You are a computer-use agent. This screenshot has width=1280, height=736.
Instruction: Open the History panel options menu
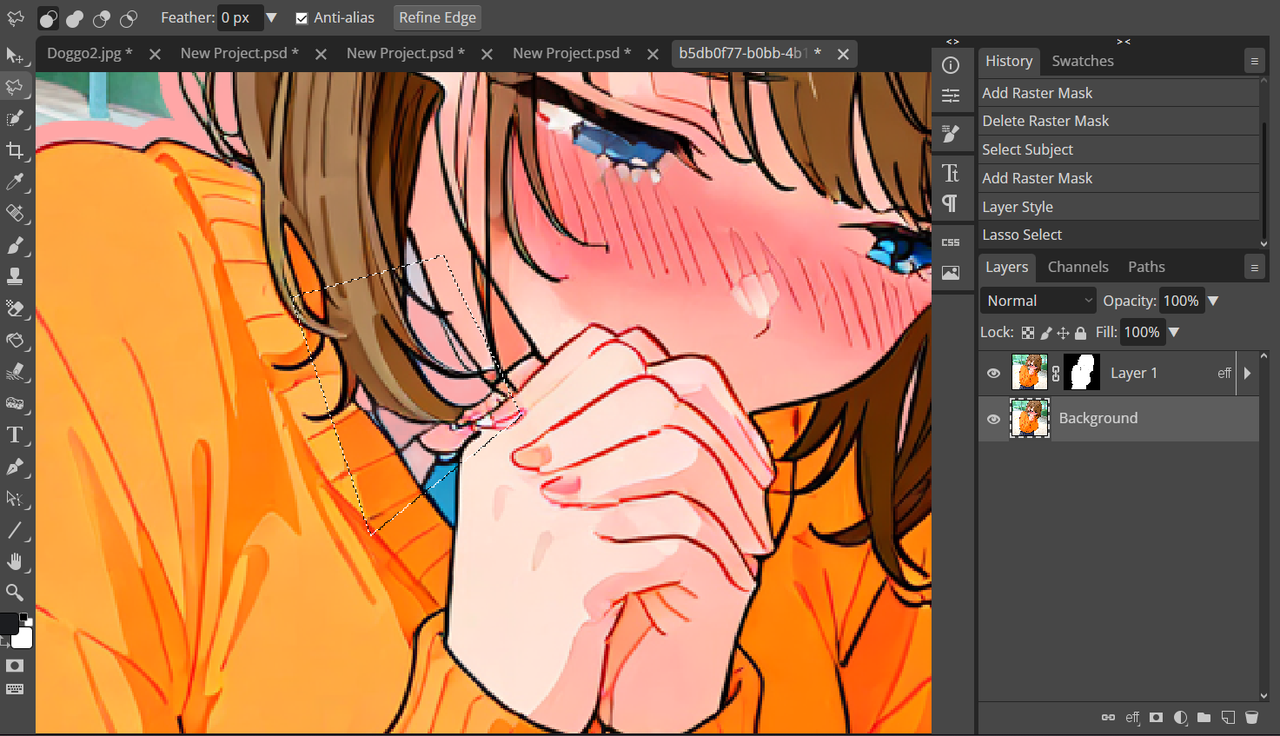[x=1254, y=61]
